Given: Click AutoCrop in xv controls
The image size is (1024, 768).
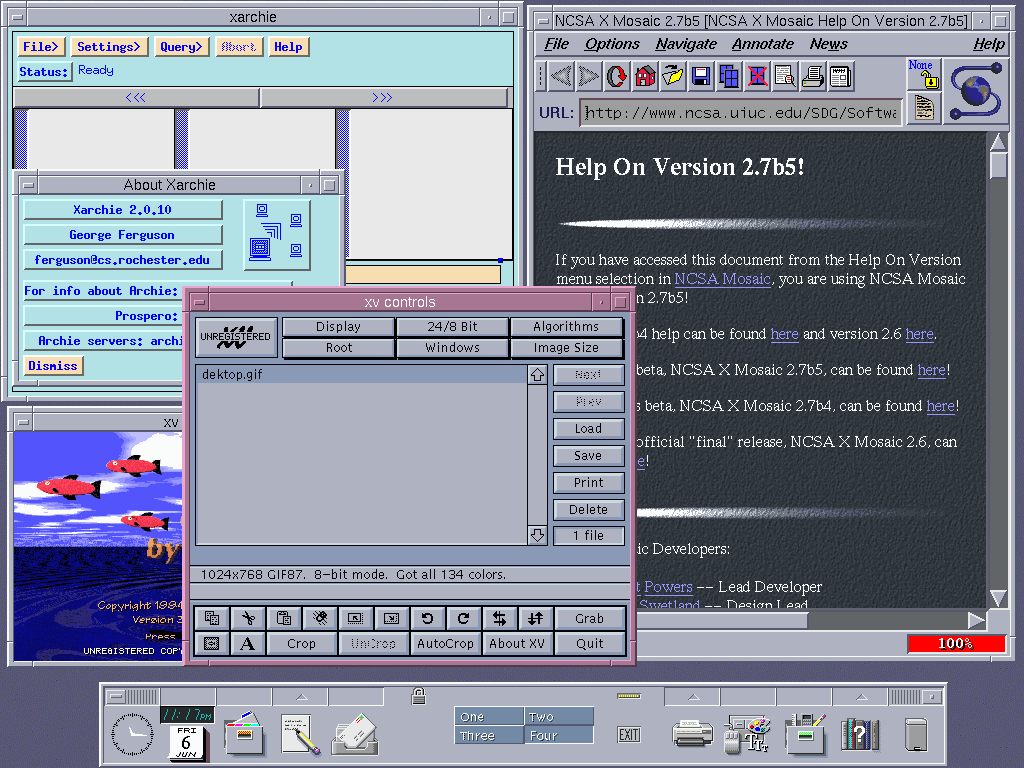Looking at the screenshot, I should (x=445, y=643).
